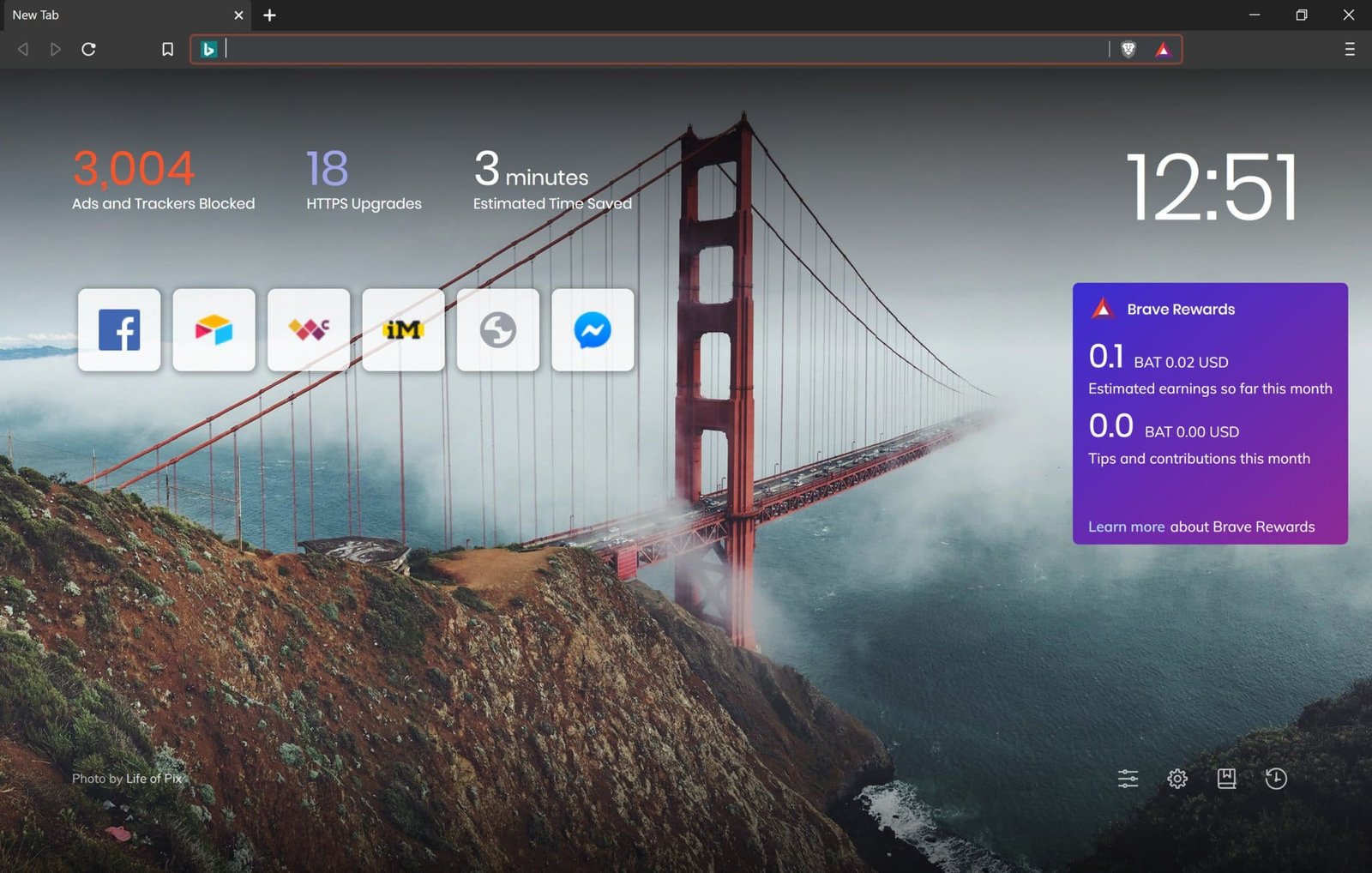Open the settings gear on the dashboard
Screen dimensions: 1372x873
[1177, 779]
